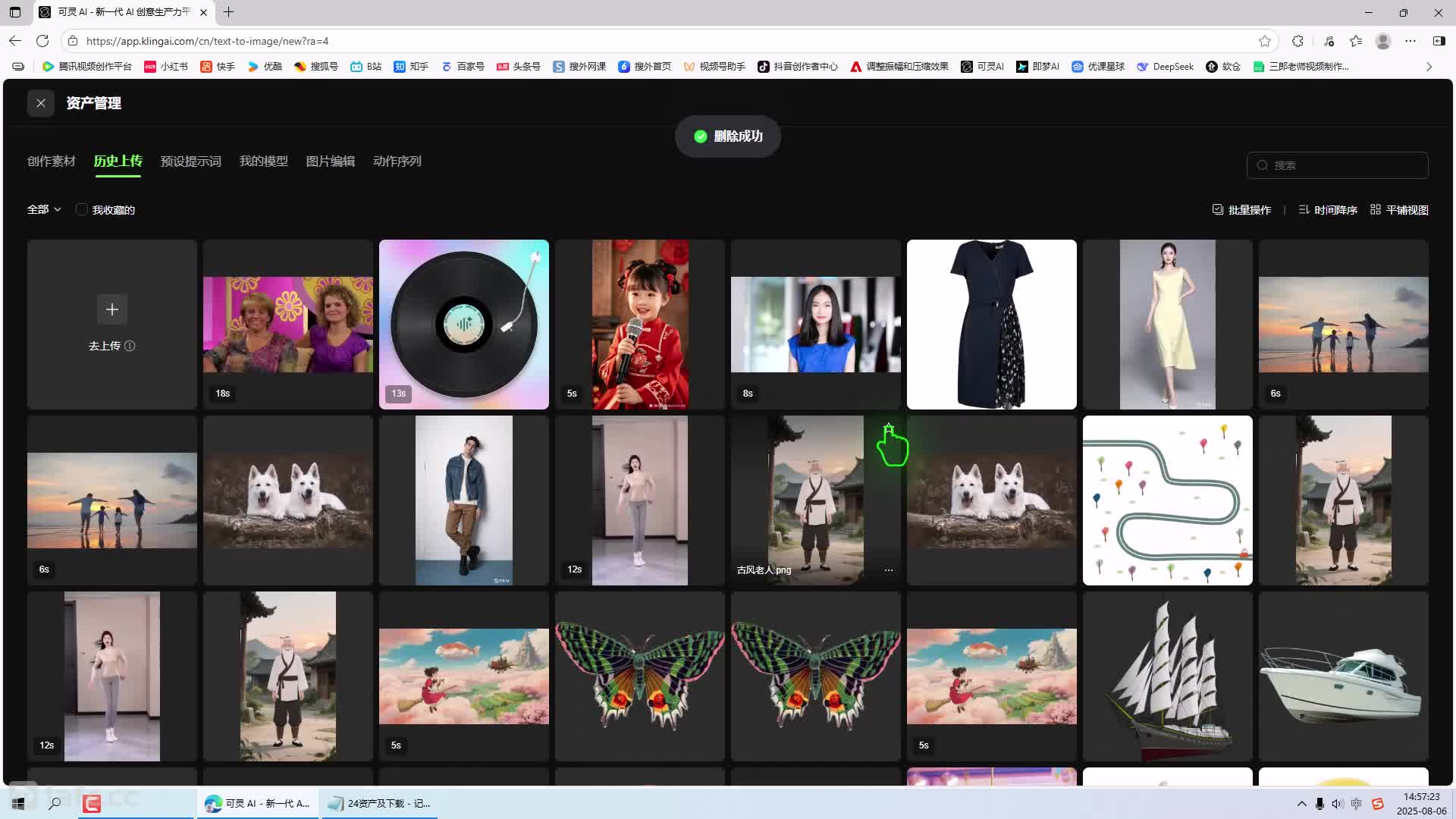
Task: Expand the bookmarks overflow chevron
Action: [x=1429, y=67]
